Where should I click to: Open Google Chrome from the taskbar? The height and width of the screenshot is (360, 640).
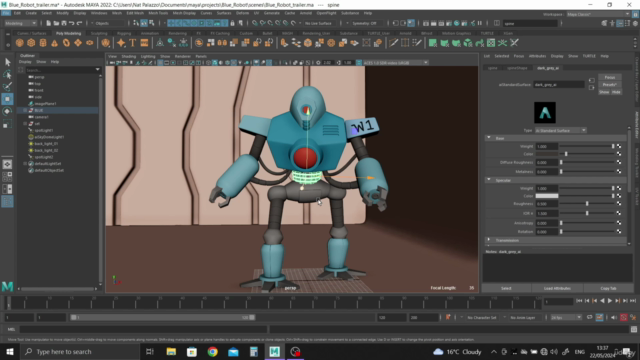click(x=212, y=351)
